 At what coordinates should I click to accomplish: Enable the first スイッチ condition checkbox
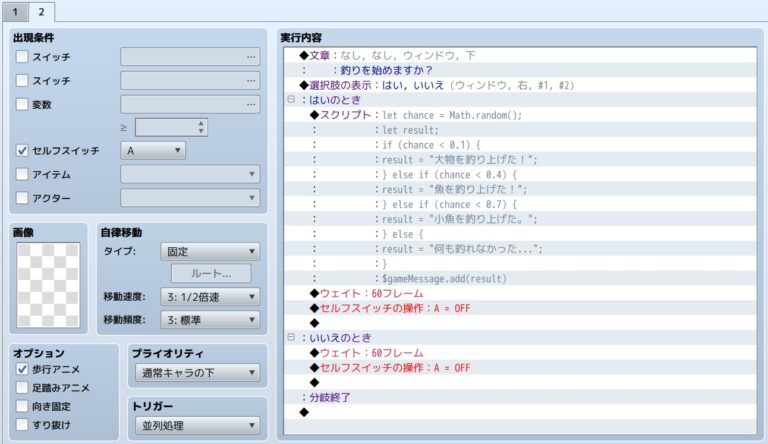click(x=23, y=57)
